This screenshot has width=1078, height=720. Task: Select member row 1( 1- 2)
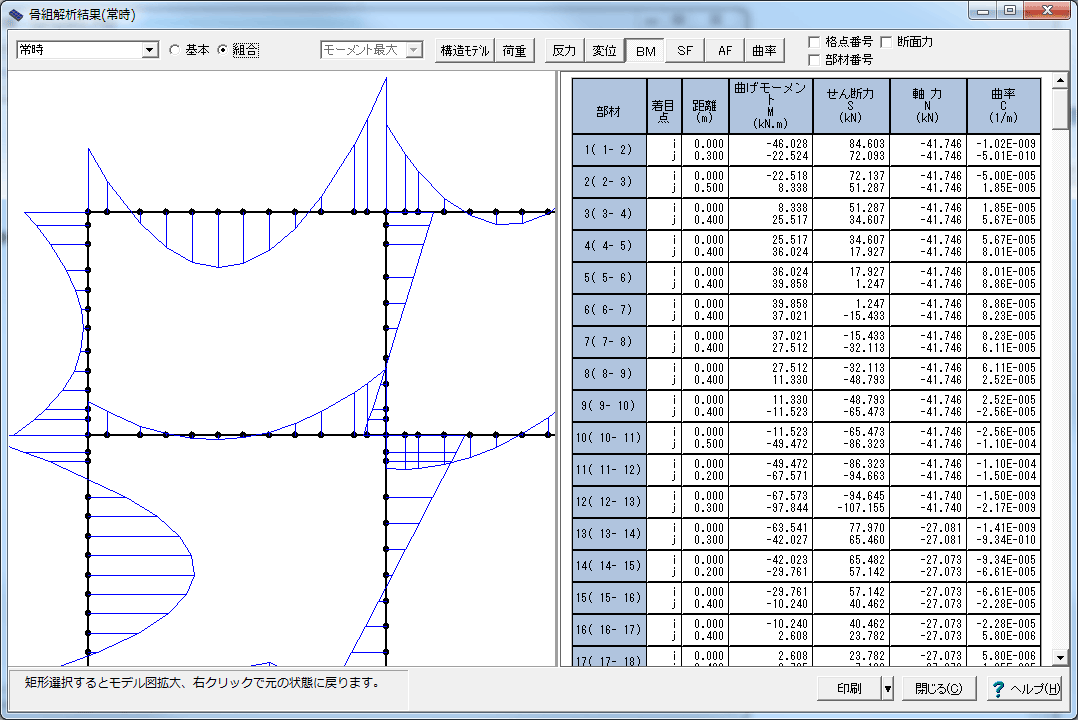click(609, 150)
